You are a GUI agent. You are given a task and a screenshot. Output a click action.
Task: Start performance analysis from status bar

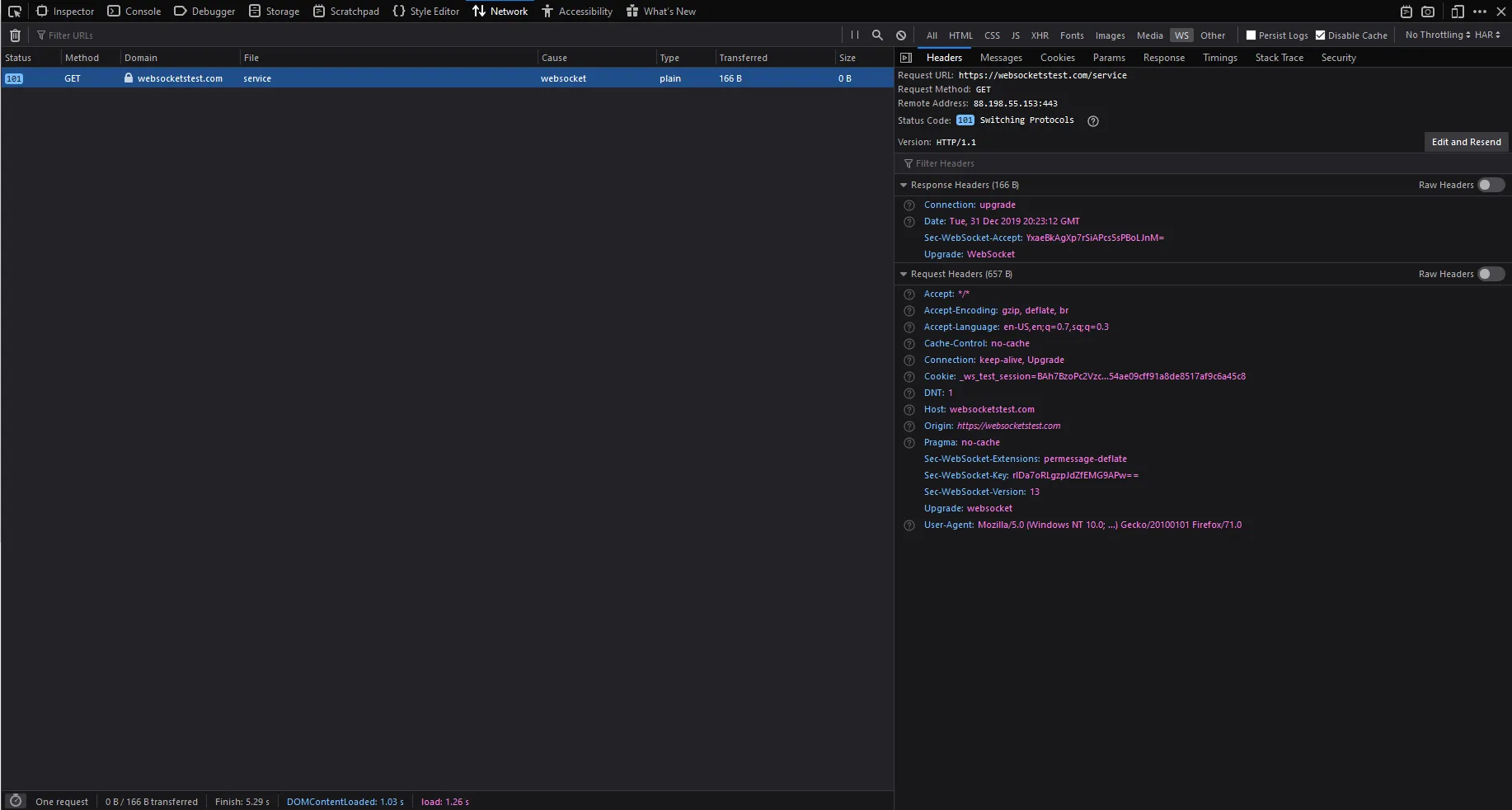(x=15, y=801)
